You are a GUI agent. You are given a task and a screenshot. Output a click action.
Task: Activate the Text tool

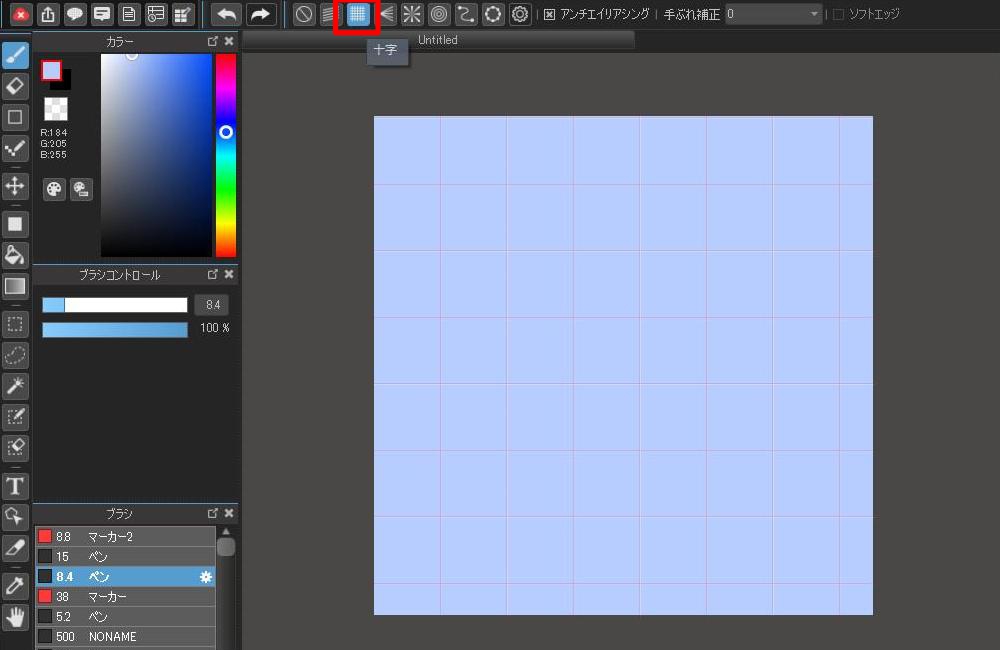pyautogui.click(x=15, y=487)
